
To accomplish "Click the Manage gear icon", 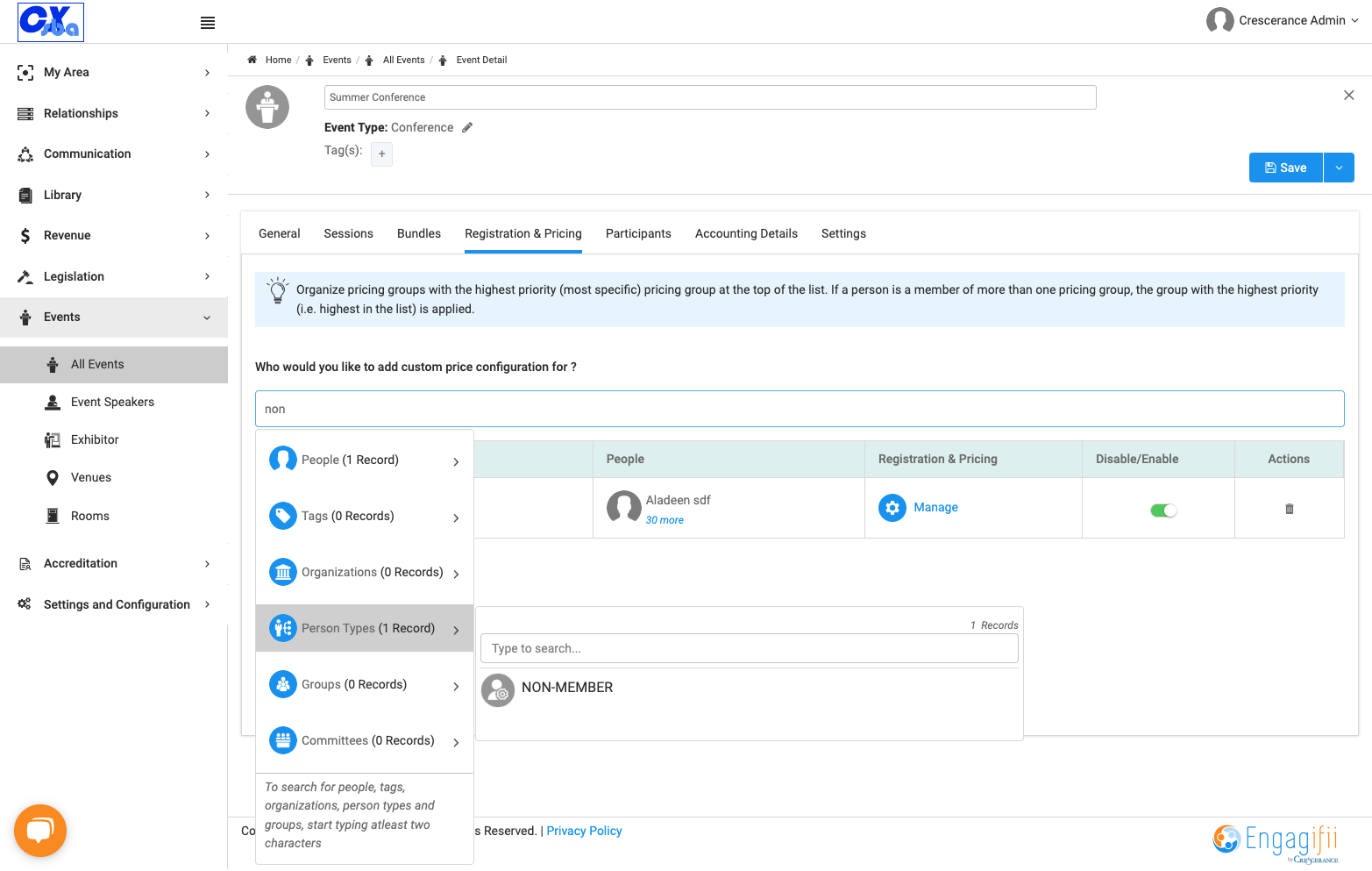I will coord(892,508).
